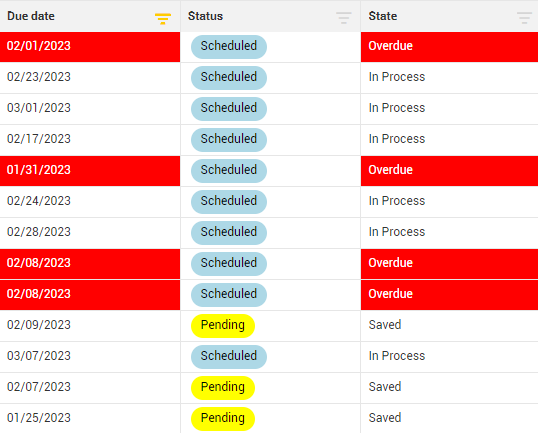
Task: Click the overdue 01/31/2023 due date cell
Action: click(90, 171)
